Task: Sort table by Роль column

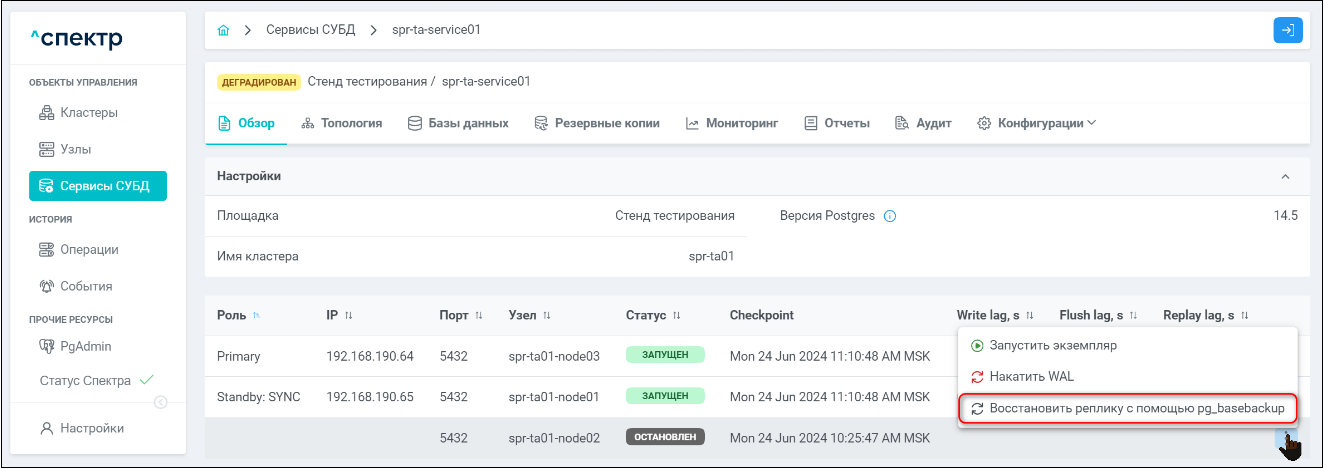Action: [255, 316]
